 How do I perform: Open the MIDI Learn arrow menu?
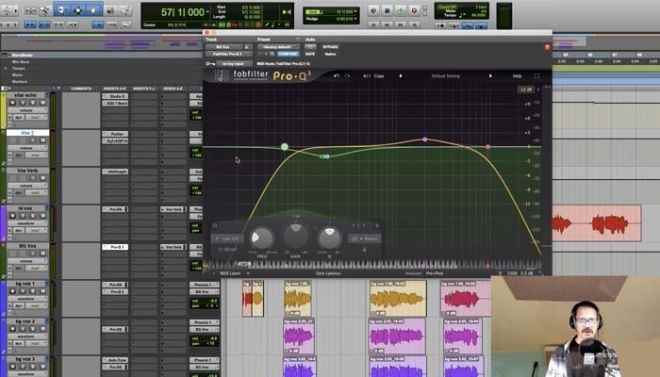pyautogui.click(x=248, y=273)
